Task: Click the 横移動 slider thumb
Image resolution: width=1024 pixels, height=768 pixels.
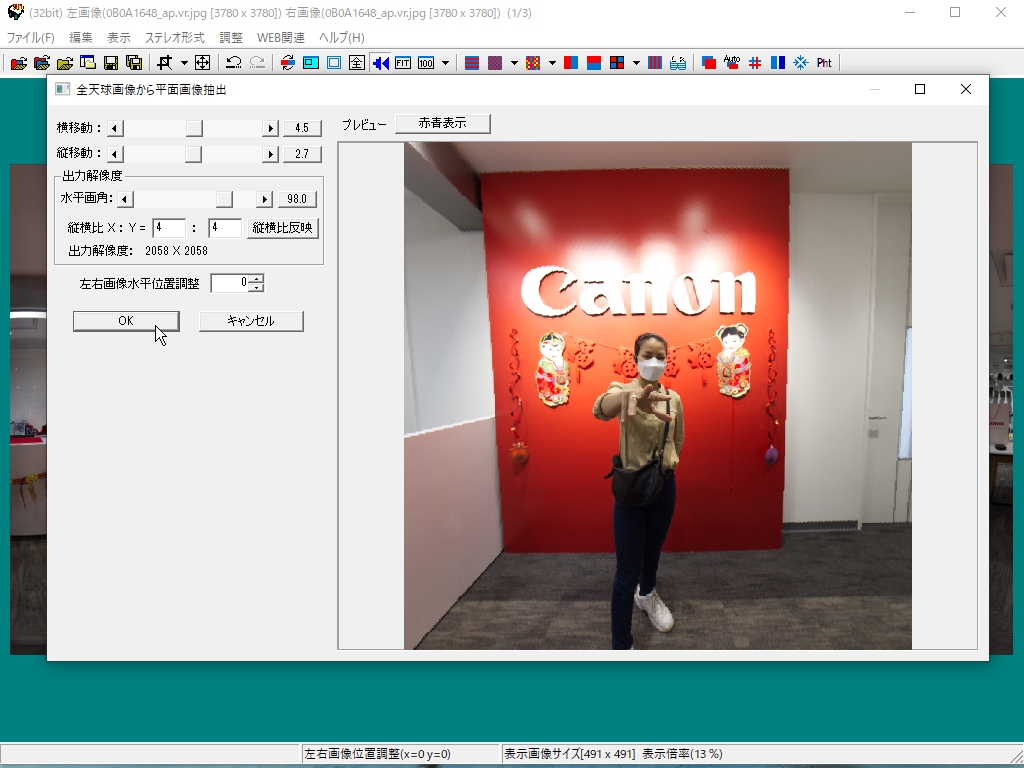Action: [x=194, y=128]
